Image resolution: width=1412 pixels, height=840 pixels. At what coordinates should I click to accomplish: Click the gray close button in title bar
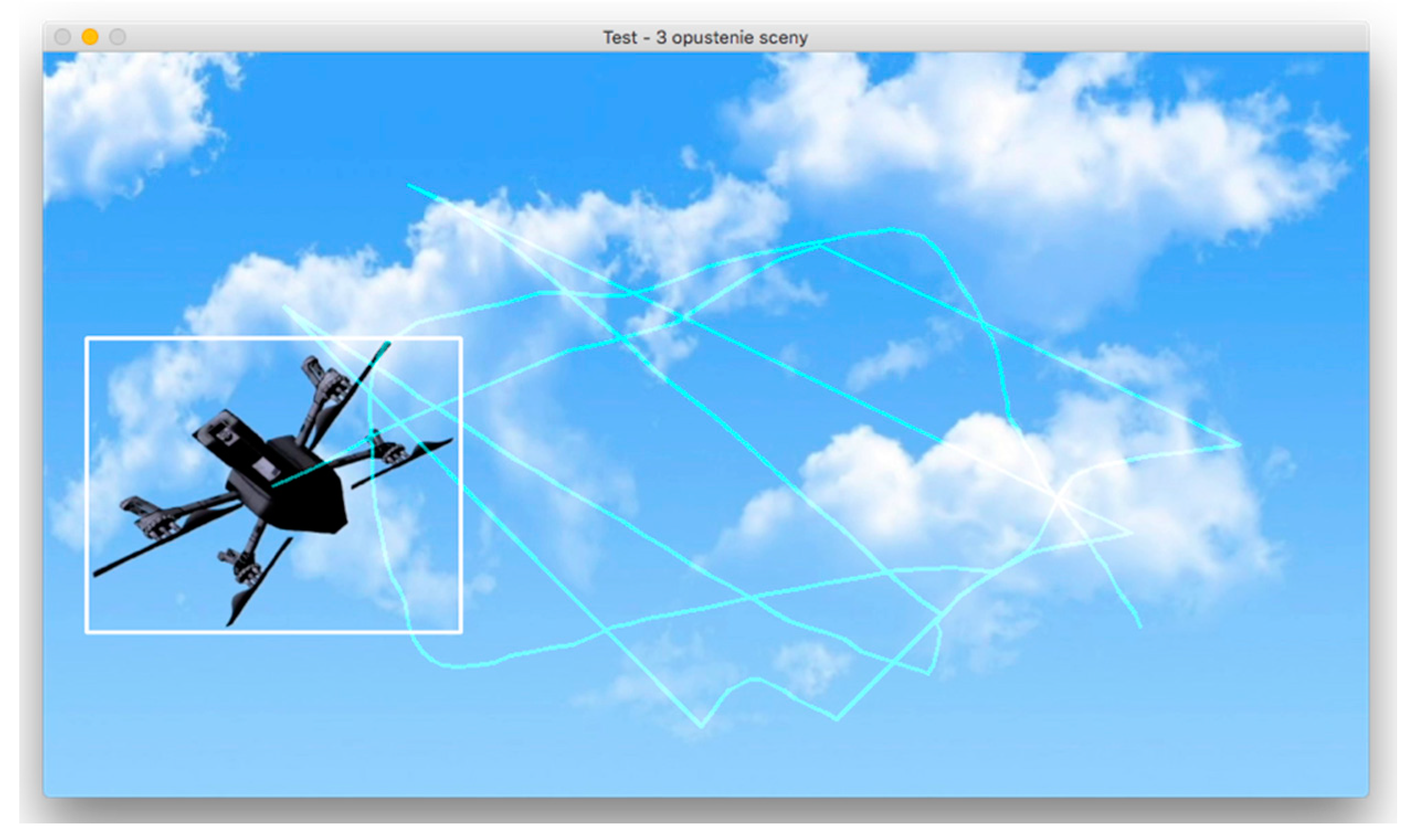point(62,38)
